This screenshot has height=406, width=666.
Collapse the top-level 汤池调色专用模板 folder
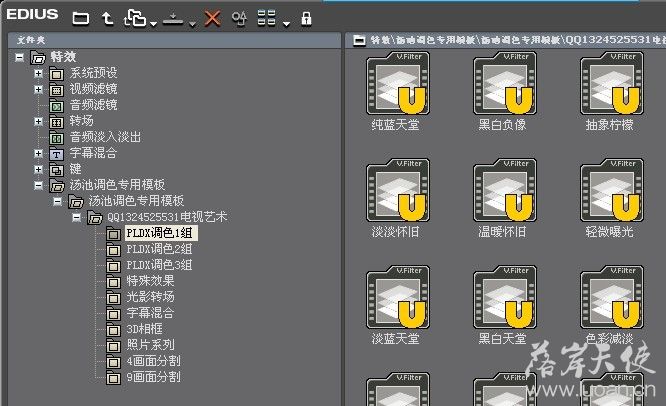pos(38,185)
